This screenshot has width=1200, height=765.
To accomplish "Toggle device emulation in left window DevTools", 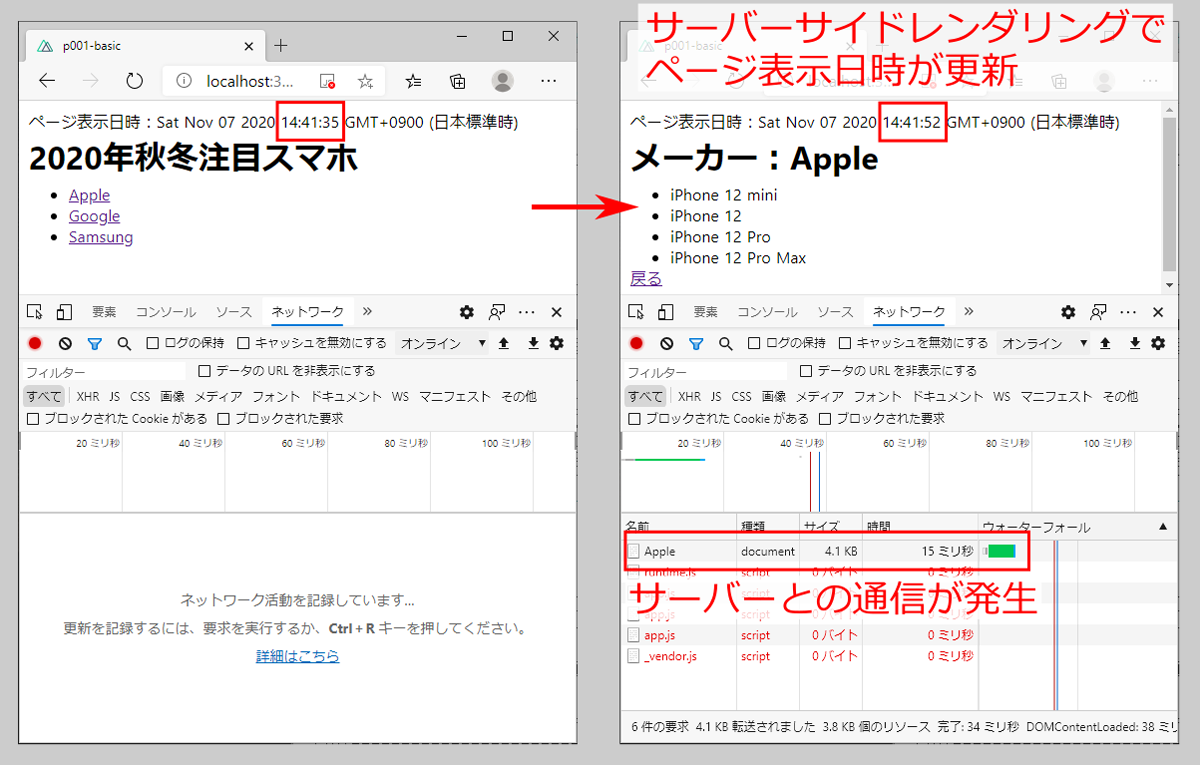I will 64,312.
